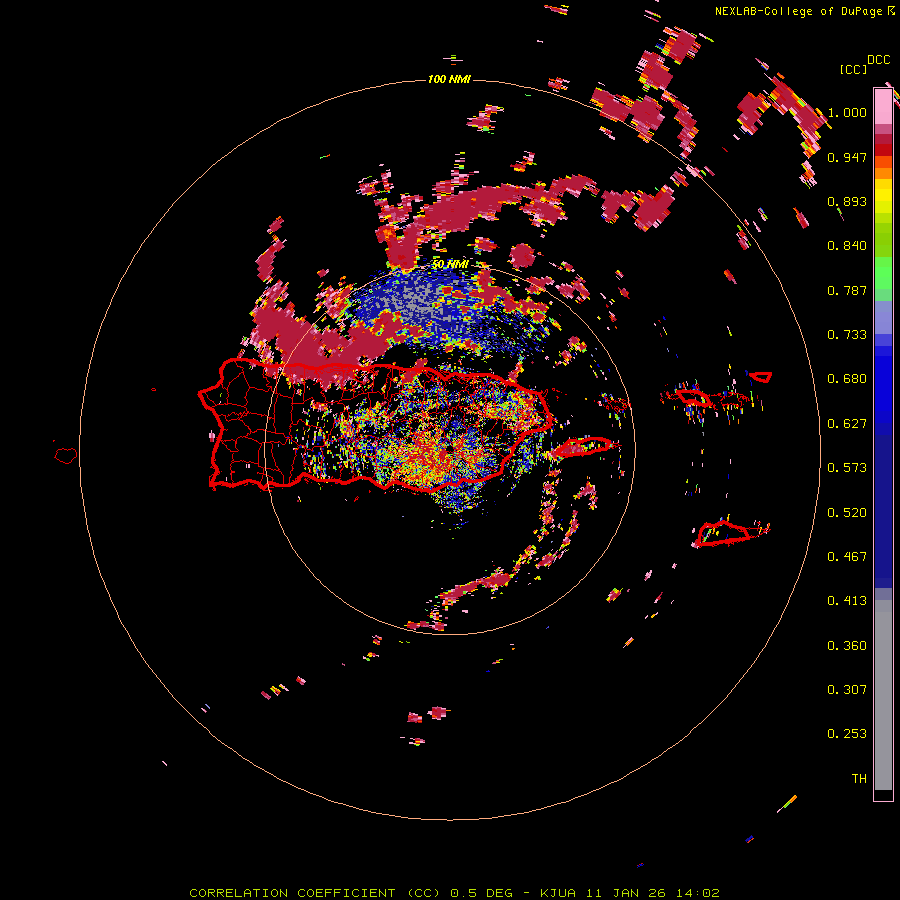Click the TH threshold label
Viewport: 900px width, 900px height.
click(859, 779)
